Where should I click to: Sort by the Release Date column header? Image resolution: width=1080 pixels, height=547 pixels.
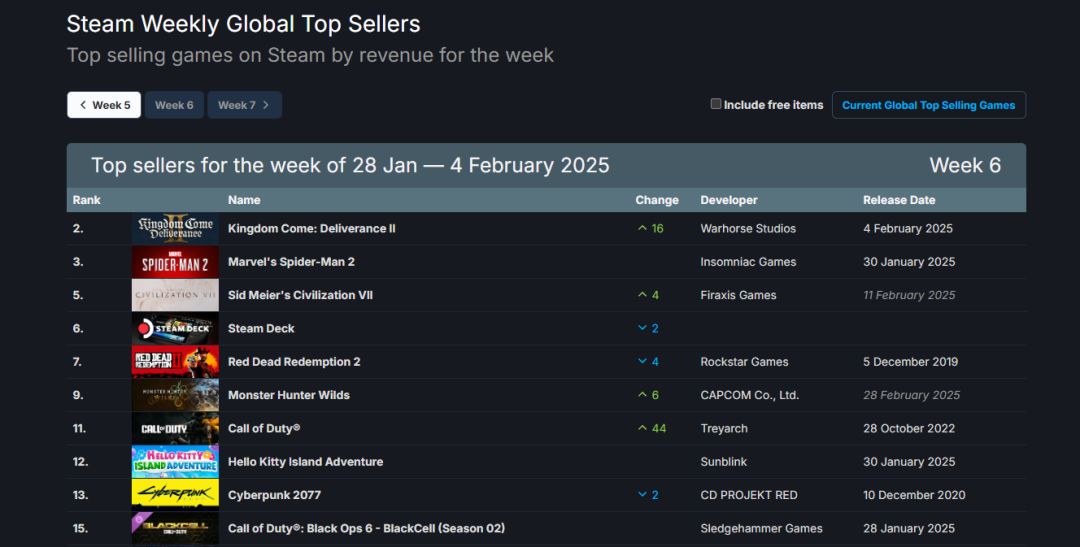click(x=899, y=200)
